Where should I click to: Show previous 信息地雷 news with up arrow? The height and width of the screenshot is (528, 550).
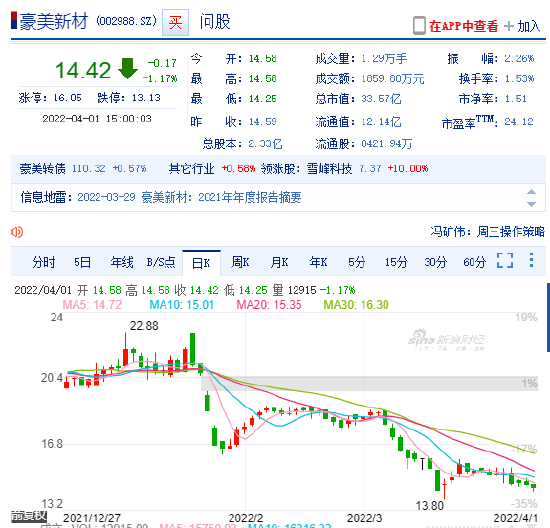[531, 192]
